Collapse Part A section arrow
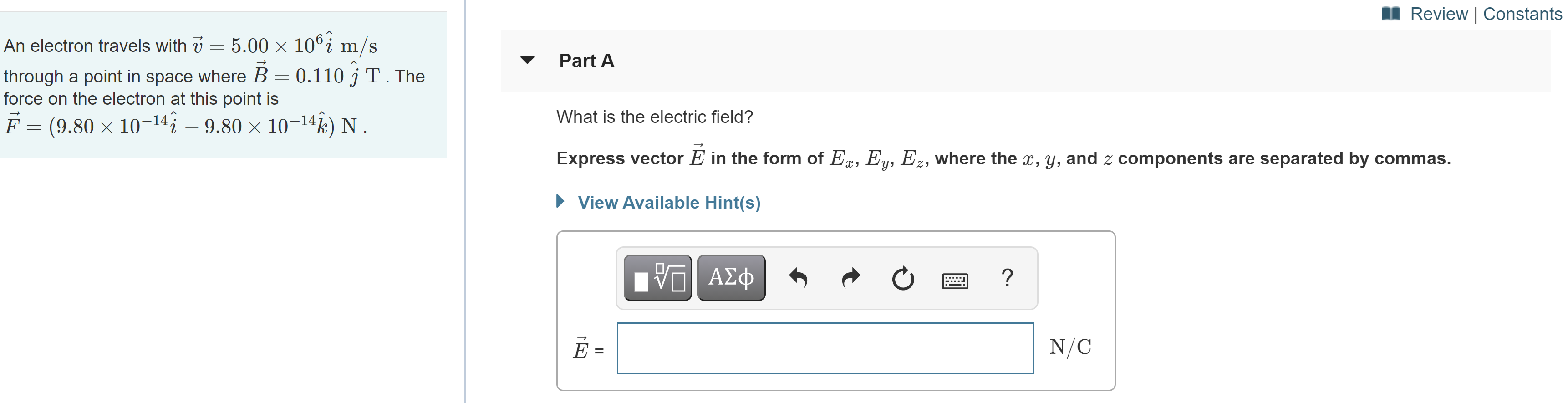Viewport: 1568px width, 403px height. tap(527, 60)
